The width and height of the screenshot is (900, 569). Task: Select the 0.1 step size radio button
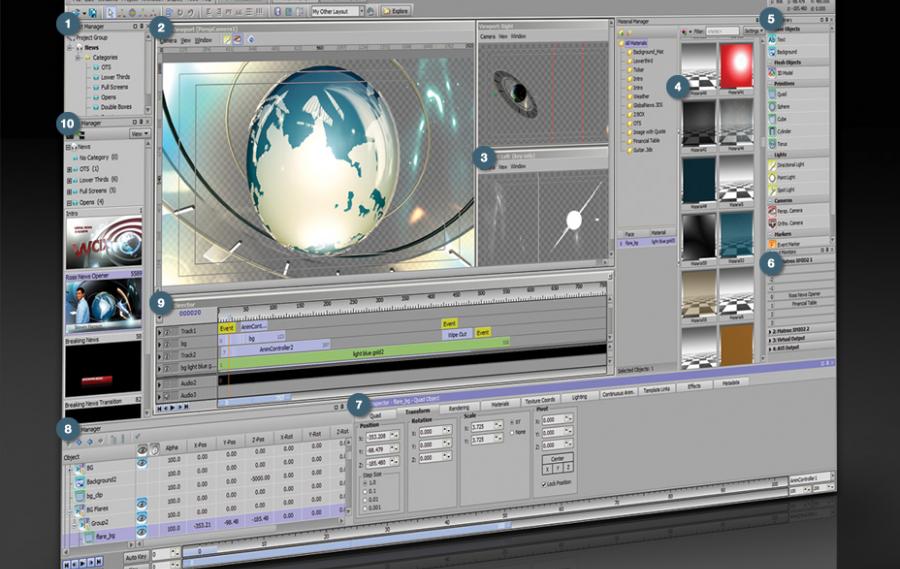coord(364,492)
